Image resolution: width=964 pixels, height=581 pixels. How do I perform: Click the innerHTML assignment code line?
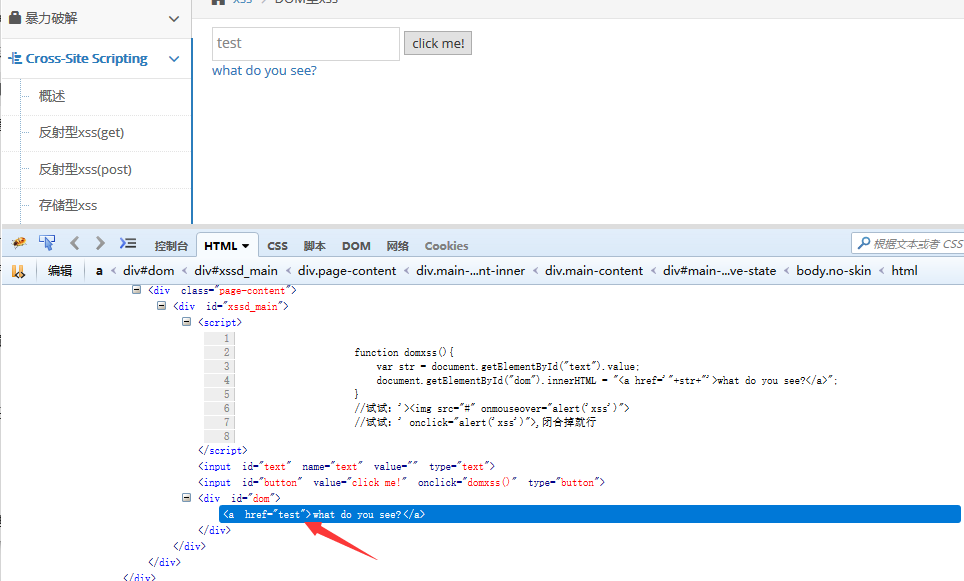pos(607,381)
